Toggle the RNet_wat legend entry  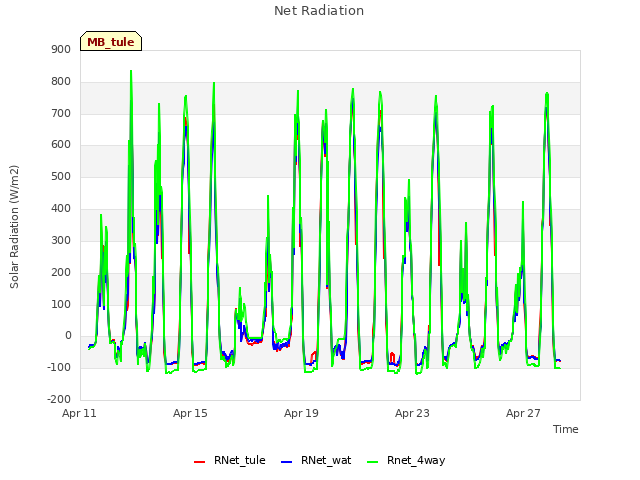tap(316, 460)
